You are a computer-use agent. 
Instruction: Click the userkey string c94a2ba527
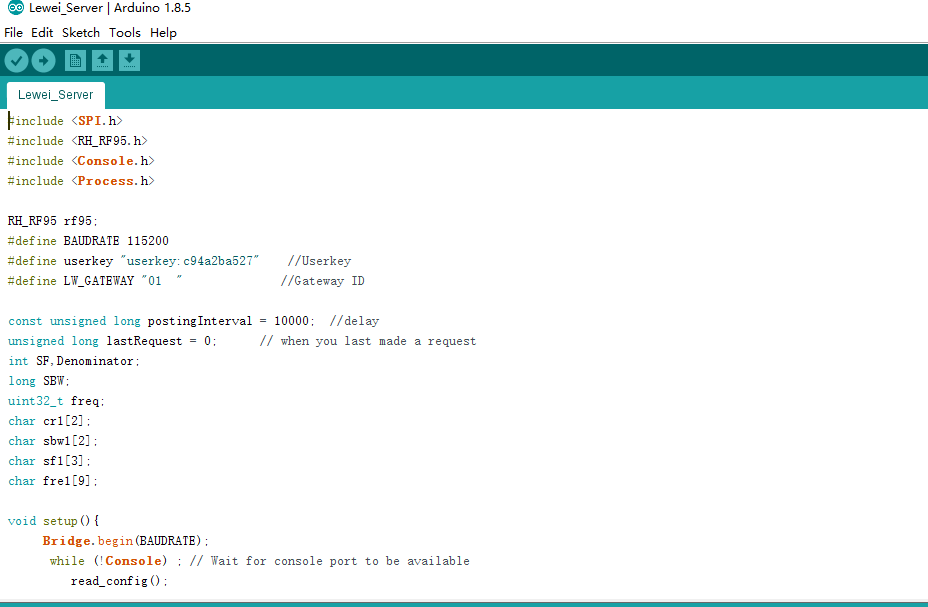point(189,261)
